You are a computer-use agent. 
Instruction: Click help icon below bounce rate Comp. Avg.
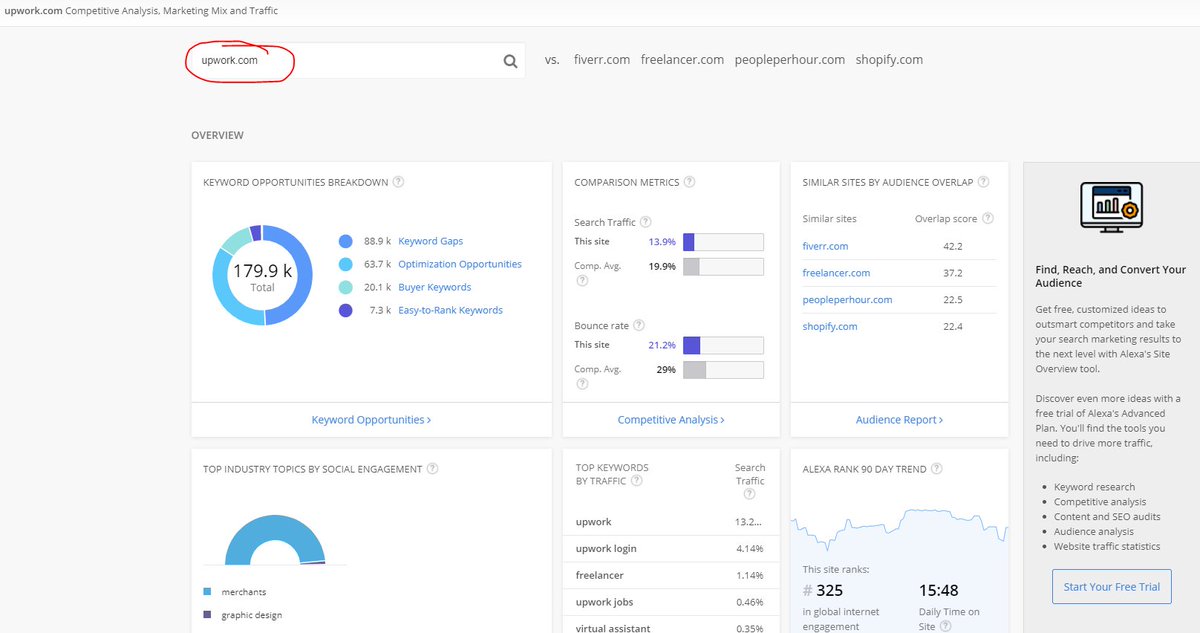click(x=582, y=384)
